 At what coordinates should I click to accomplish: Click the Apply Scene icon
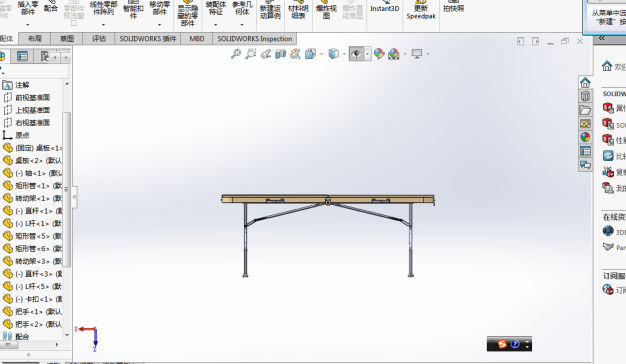(394, 53)
